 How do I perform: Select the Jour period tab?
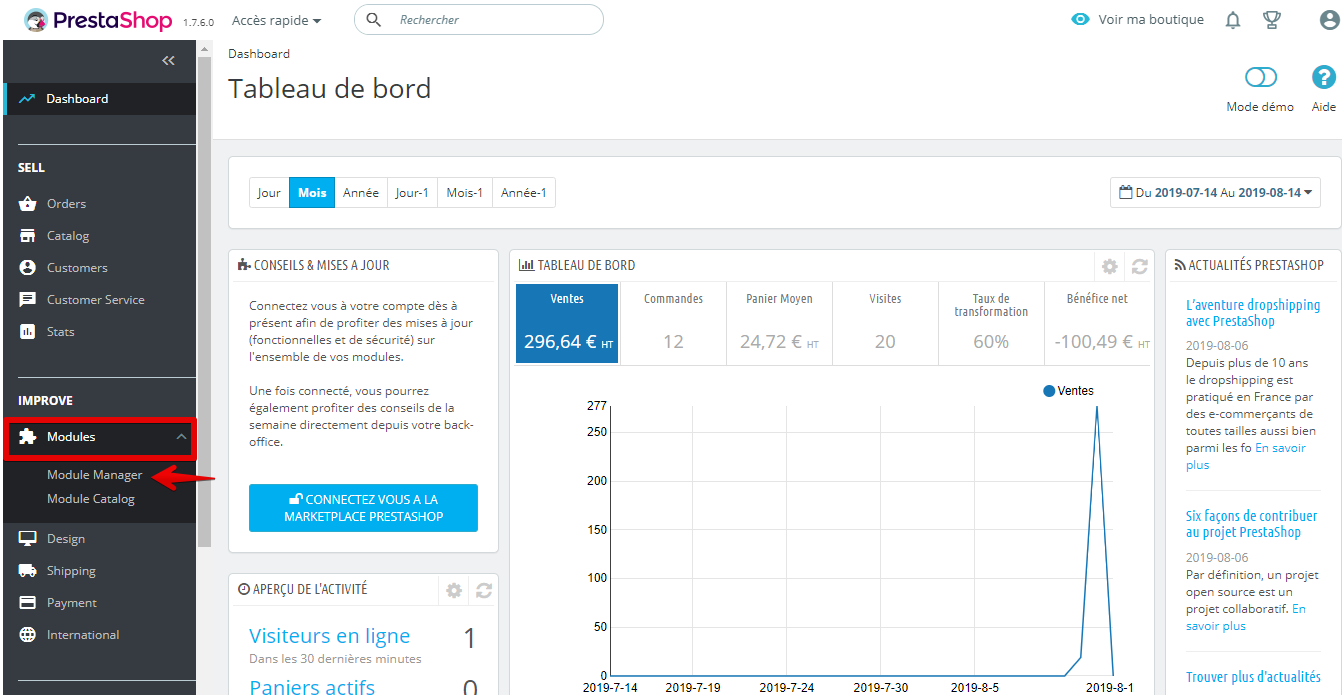click(269, 193)
